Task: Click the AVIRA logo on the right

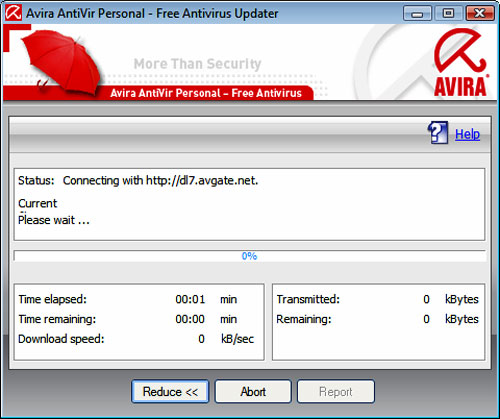Action: pos(461,62)
